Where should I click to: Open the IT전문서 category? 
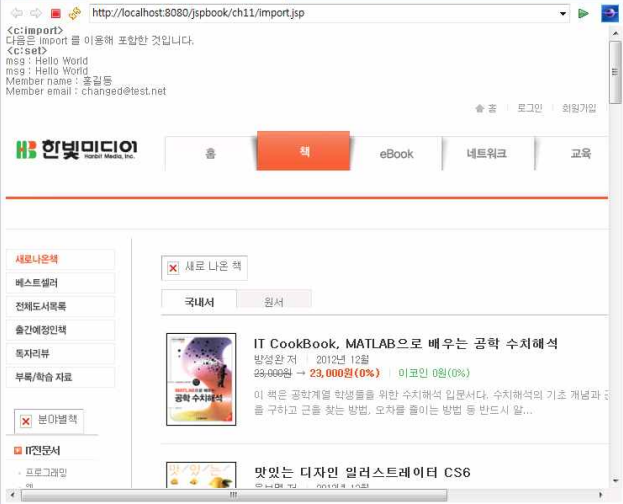coord(43,450)
